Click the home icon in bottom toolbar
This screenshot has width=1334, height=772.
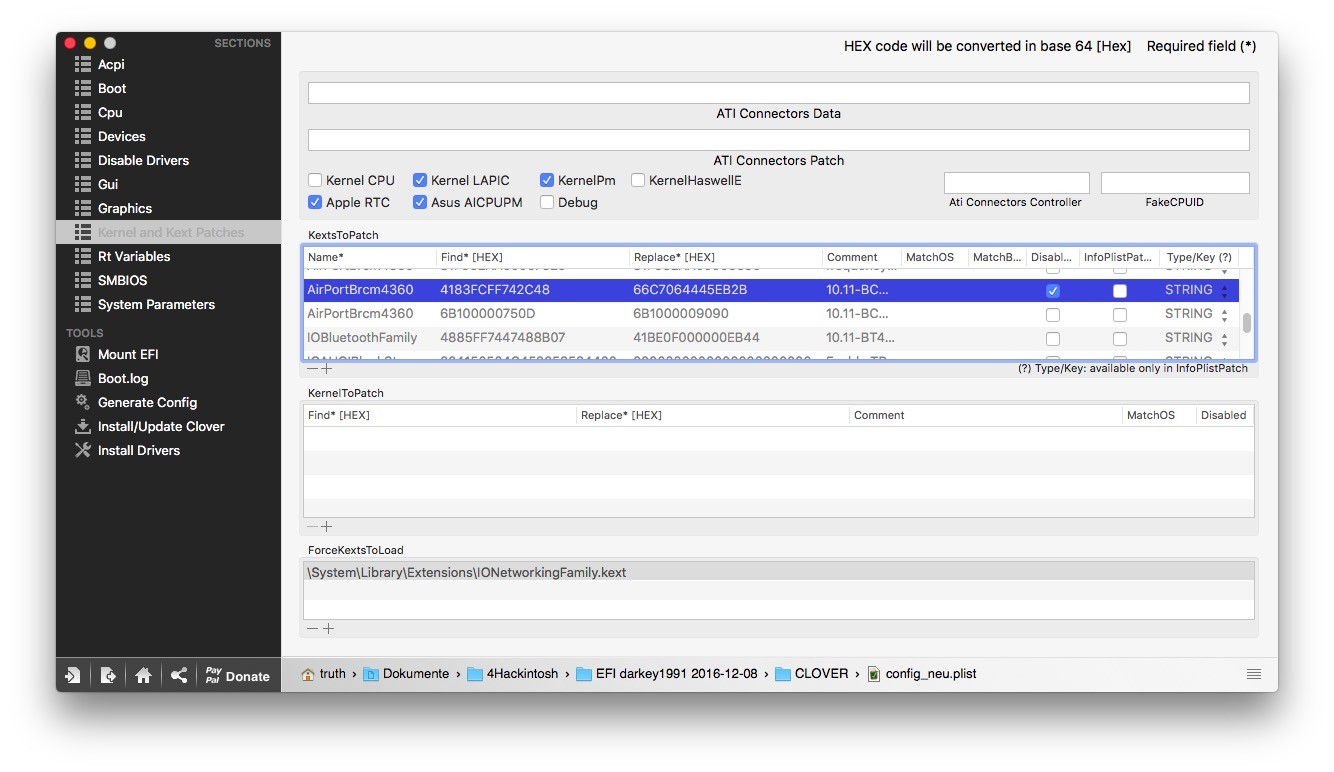point(143,675)
